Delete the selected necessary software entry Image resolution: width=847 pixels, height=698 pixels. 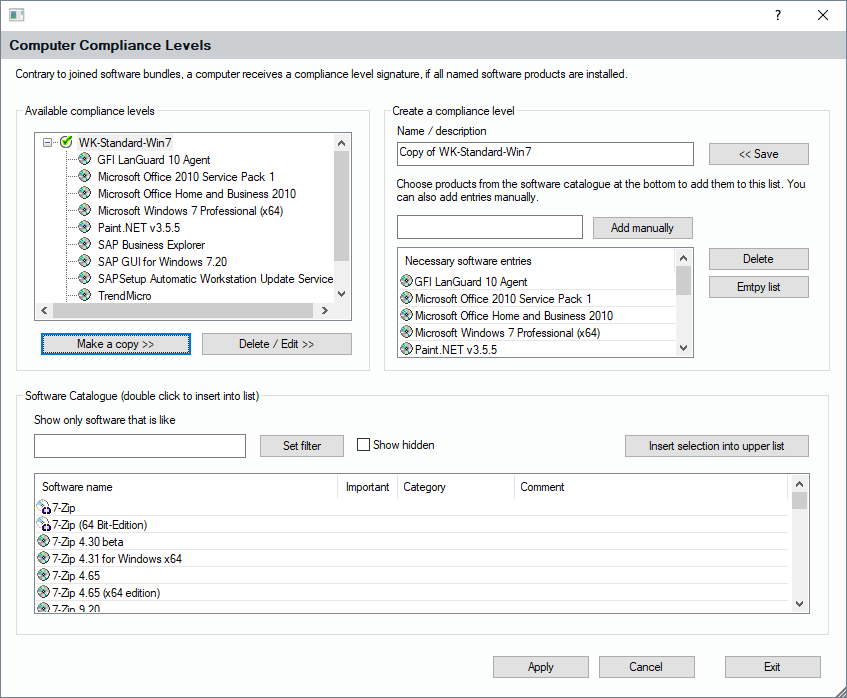pos(758,259)
